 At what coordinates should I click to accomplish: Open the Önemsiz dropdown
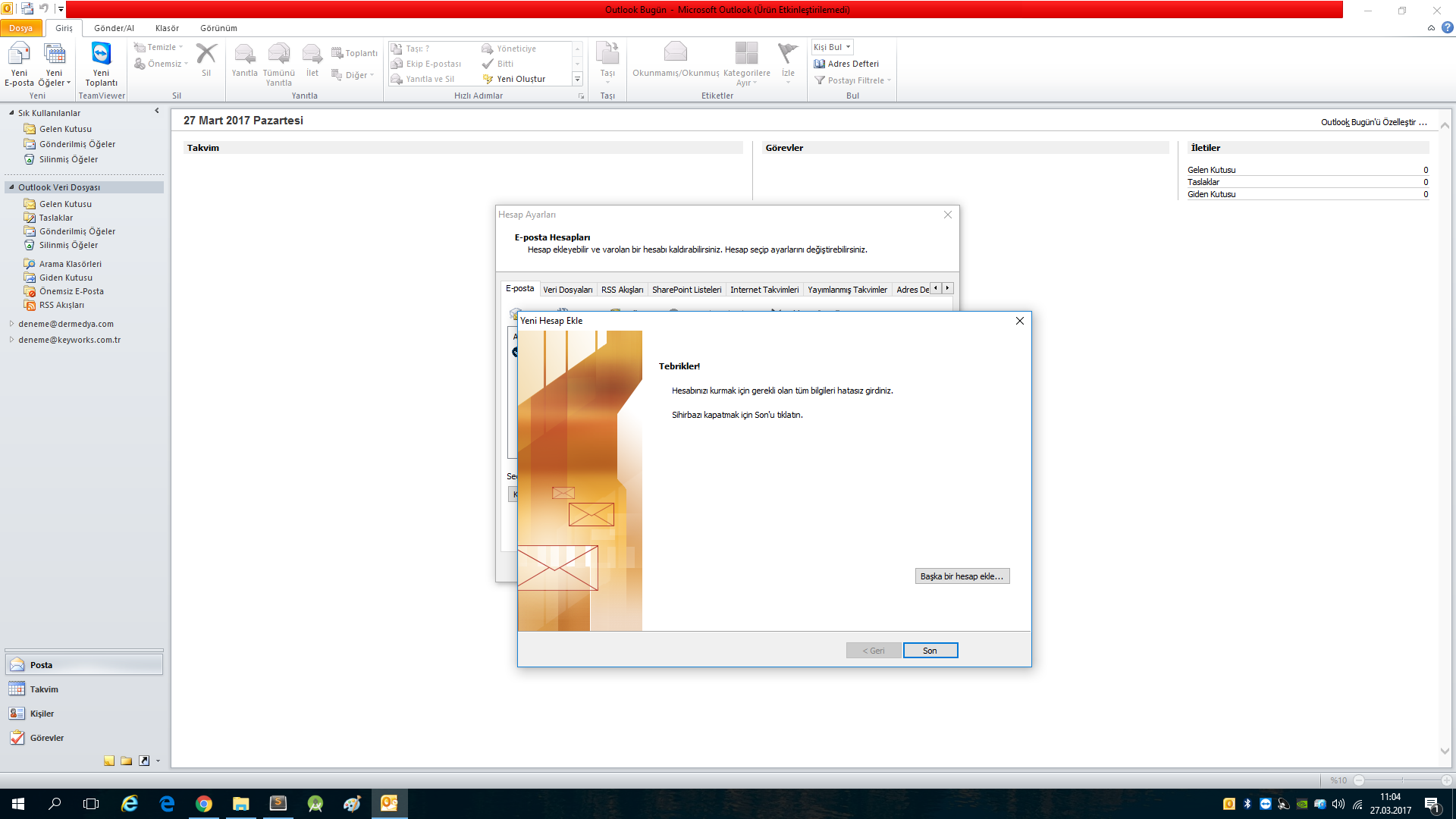click(x=162, y=64)
